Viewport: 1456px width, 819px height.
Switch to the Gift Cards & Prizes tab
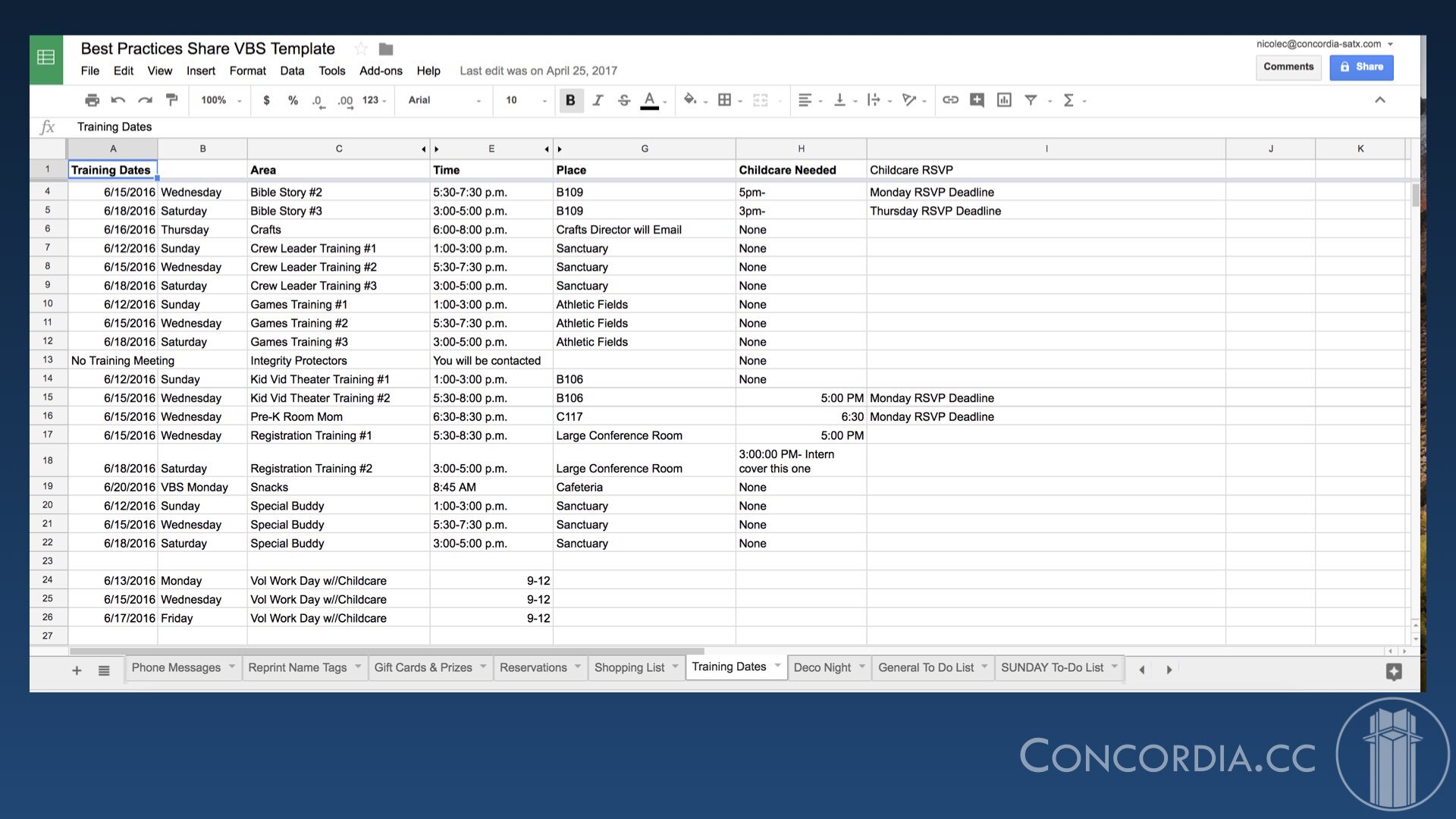click(423, 667)
